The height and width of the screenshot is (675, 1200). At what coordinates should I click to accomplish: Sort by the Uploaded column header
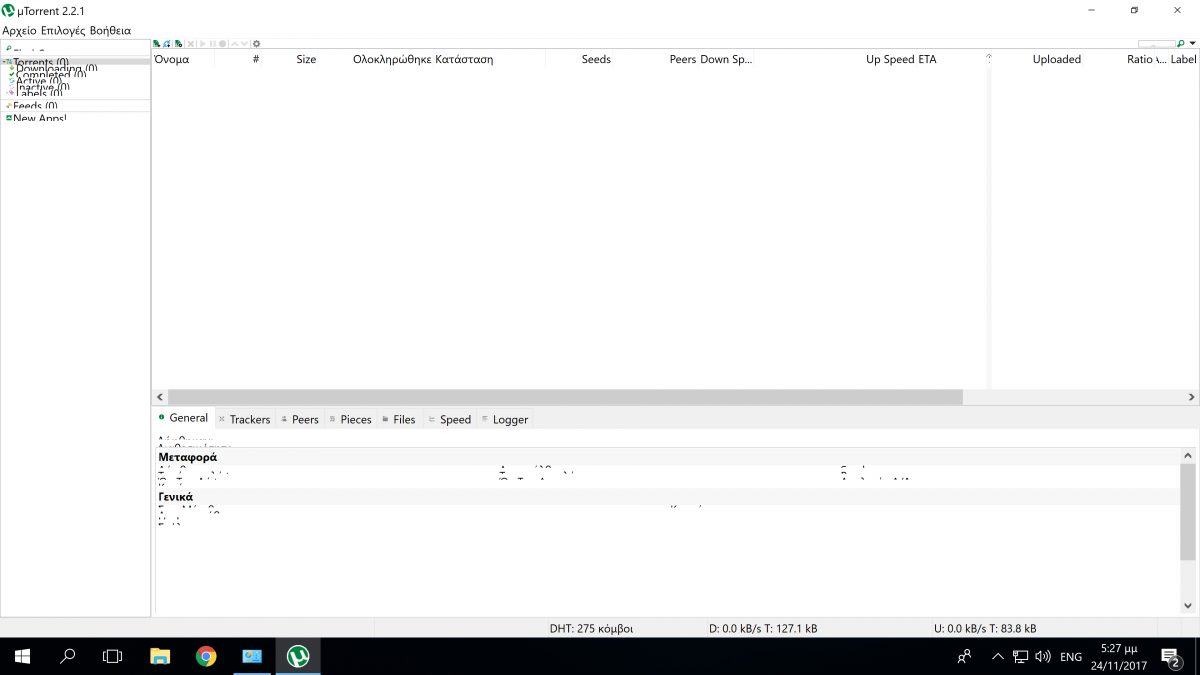point(1057,59)
